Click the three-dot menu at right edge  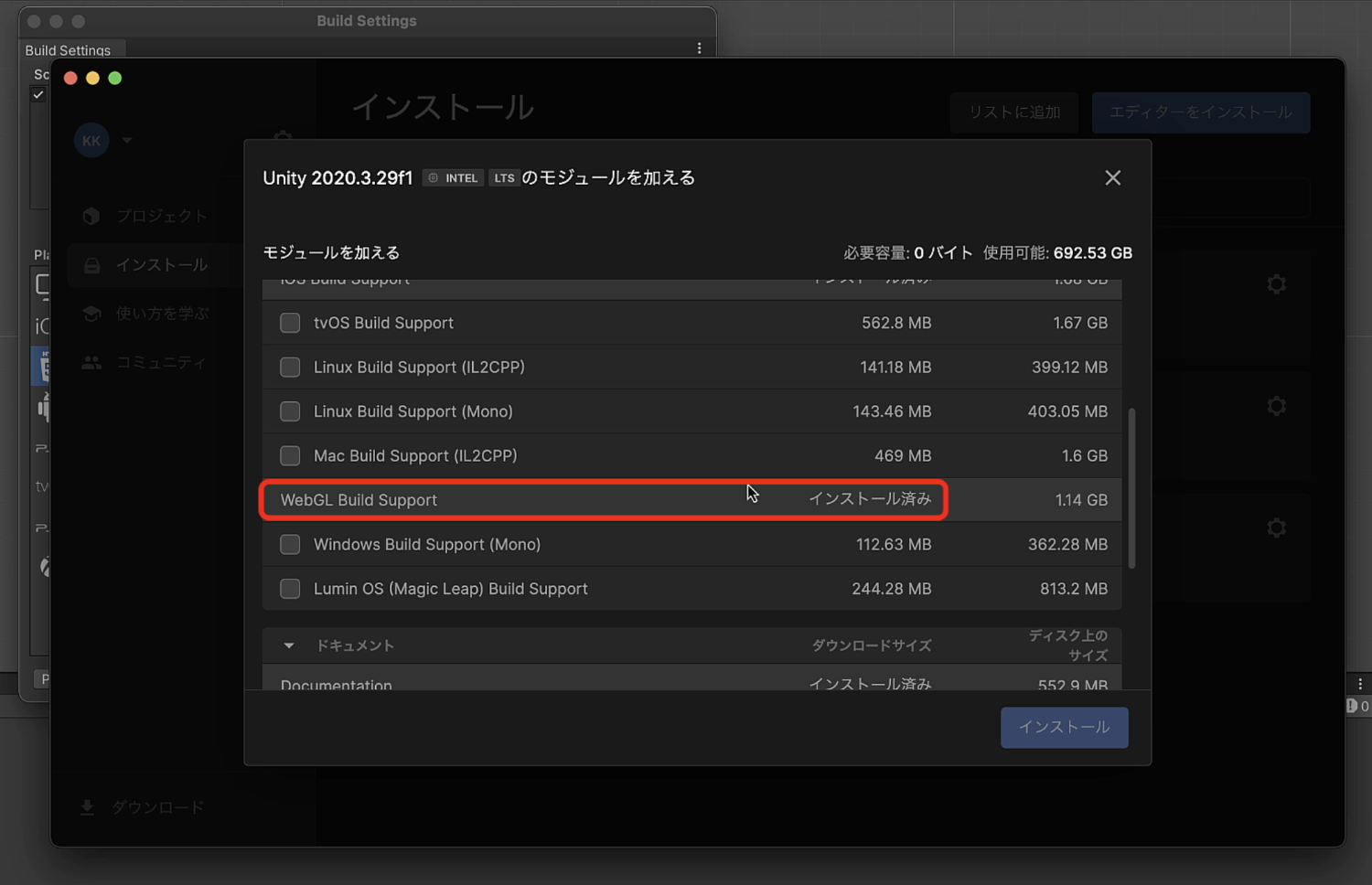click(x=1360, y=684)
